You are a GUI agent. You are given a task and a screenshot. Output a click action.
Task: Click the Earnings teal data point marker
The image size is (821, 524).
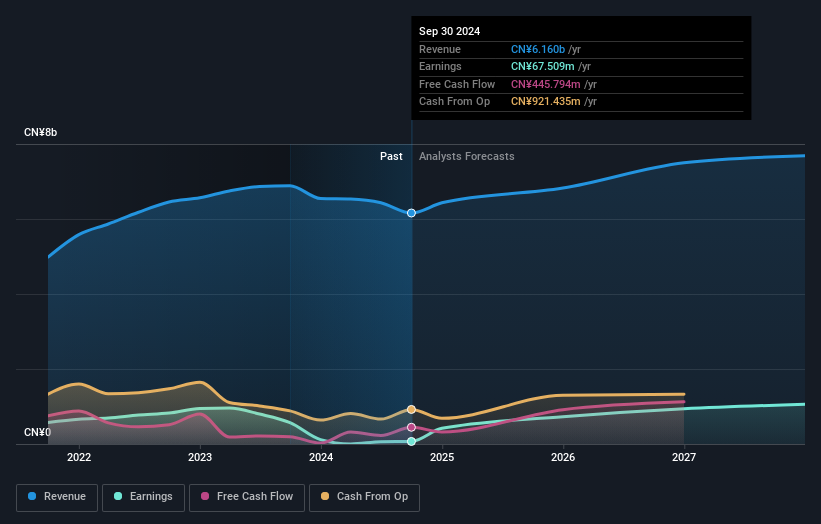click(412, 441)
